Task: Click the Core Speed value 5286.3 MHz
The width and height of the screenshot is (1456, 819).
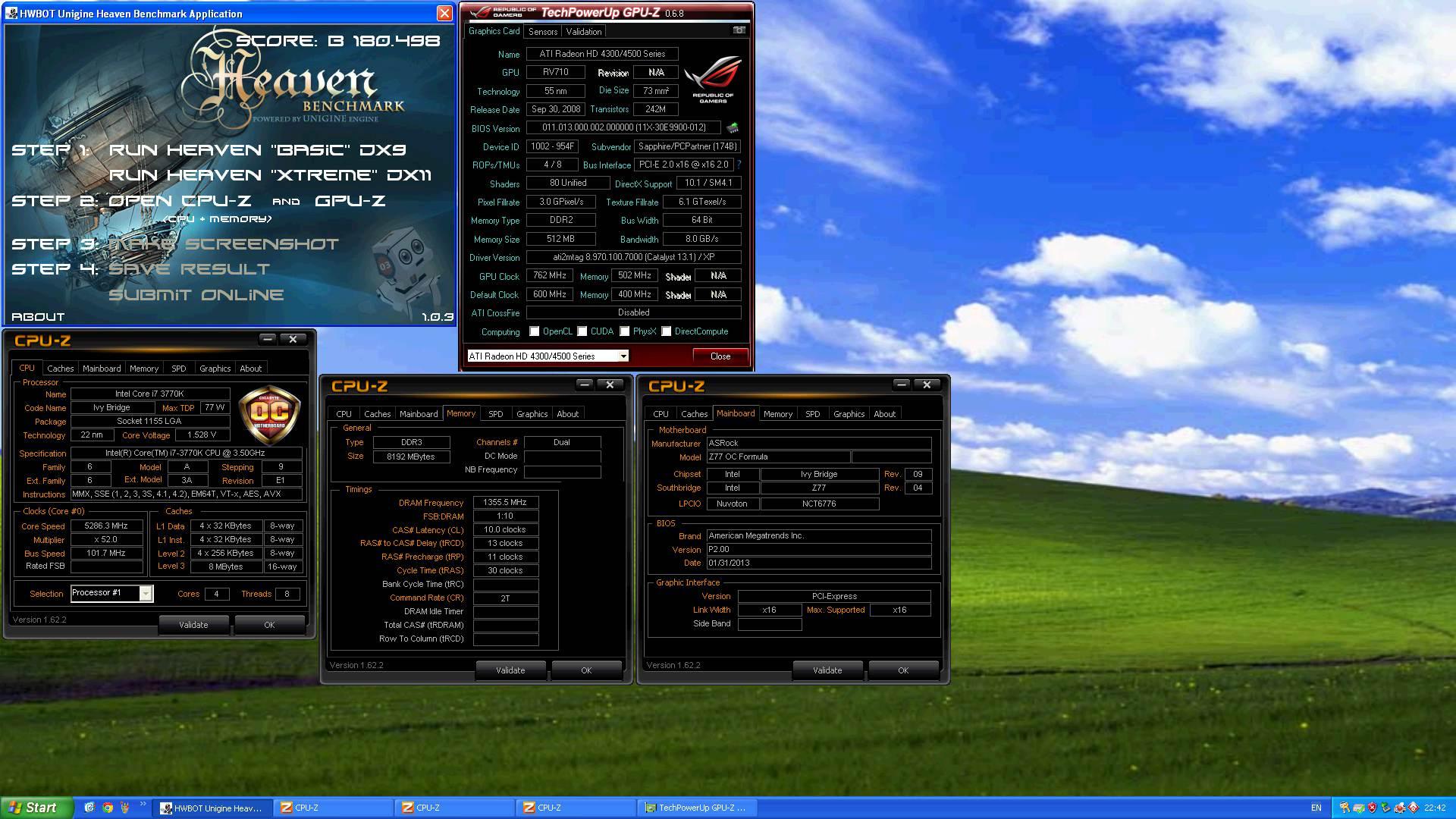Action: [106, 526]
